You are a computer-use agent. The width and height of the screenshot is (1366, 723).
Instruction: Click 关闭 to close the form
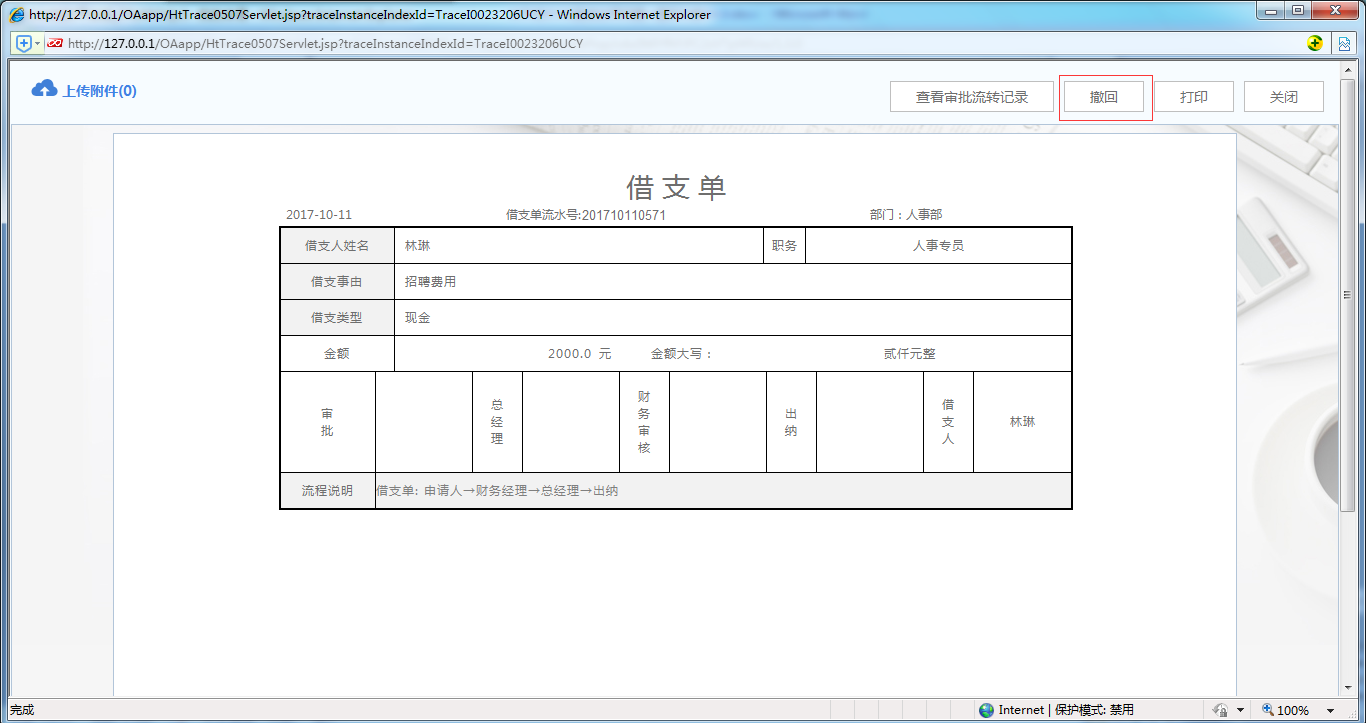pyautogui.click(x=1283, y=96)
